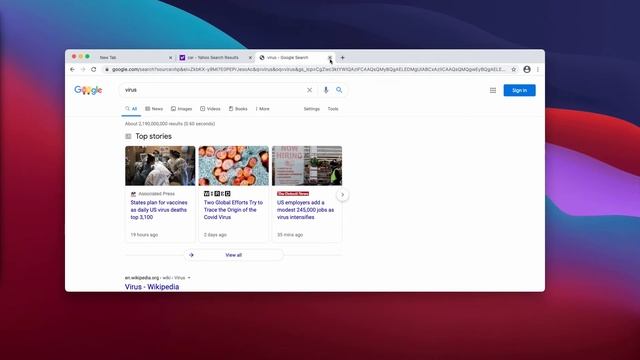This screenshot has height=360, width=640.
Task: Click the blue Sign in button
Action: coord(519,90)
